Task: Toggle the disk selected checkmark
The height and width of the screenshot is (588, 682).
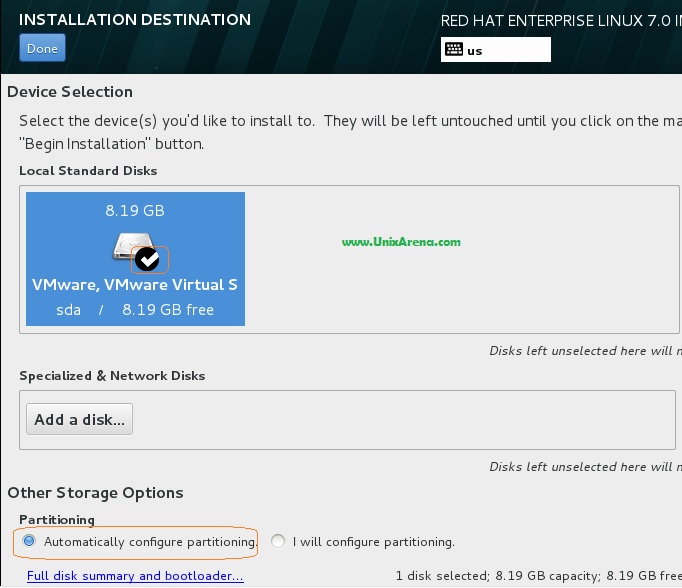Action: point(147,259)
